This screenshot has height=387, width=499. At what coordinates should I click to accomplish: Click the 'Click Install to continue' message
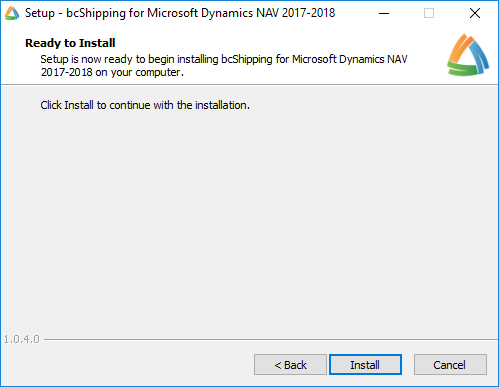(145, 105)
